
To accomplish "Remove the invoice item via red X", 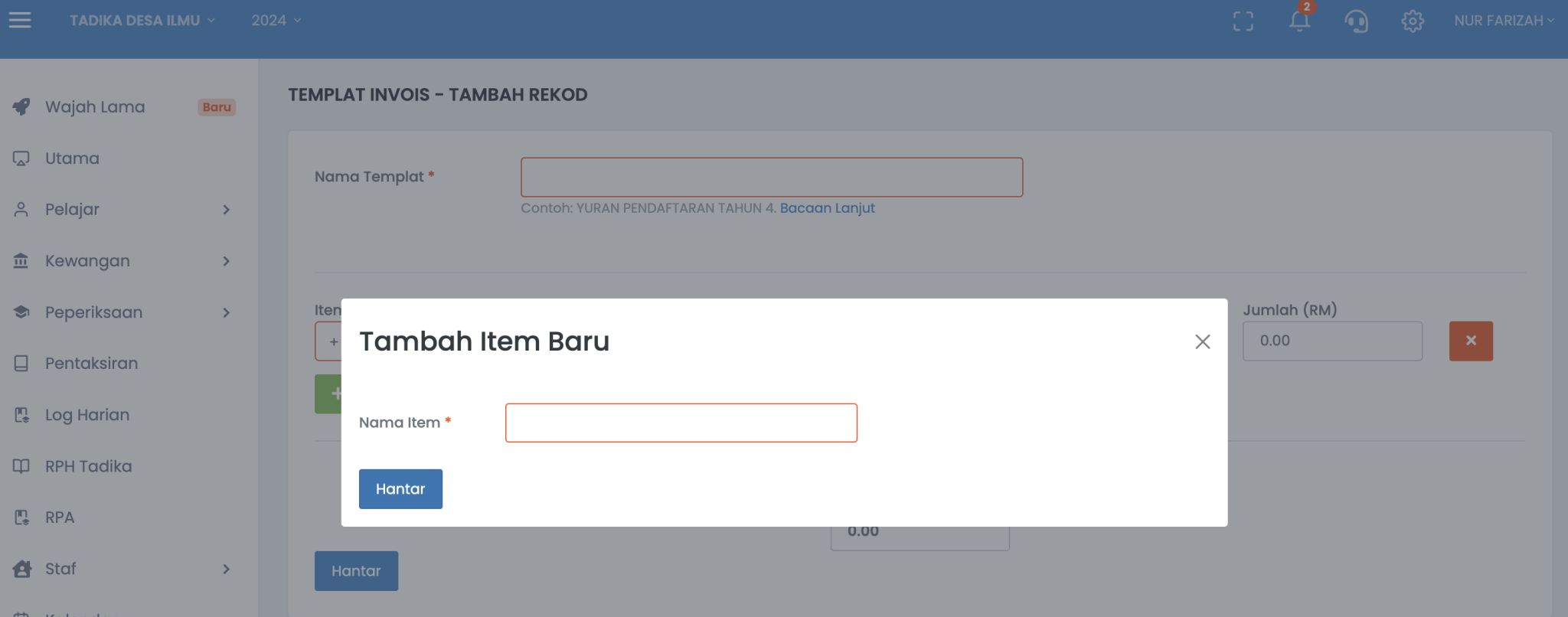I will point(1470,341).
